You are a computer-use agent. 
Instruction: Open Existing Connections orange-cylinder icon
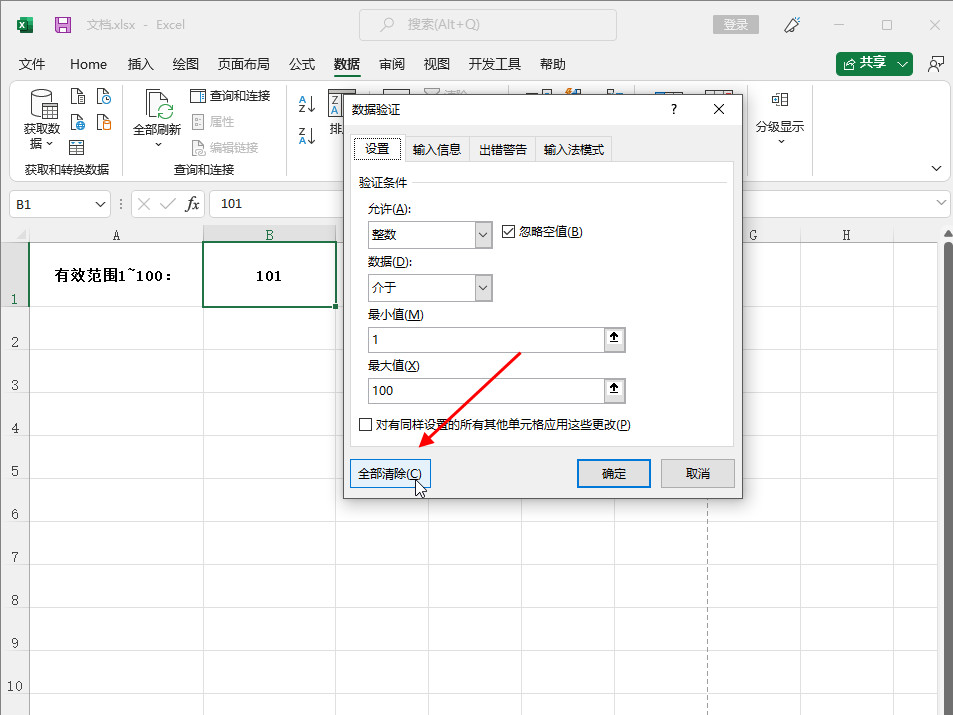104,122
